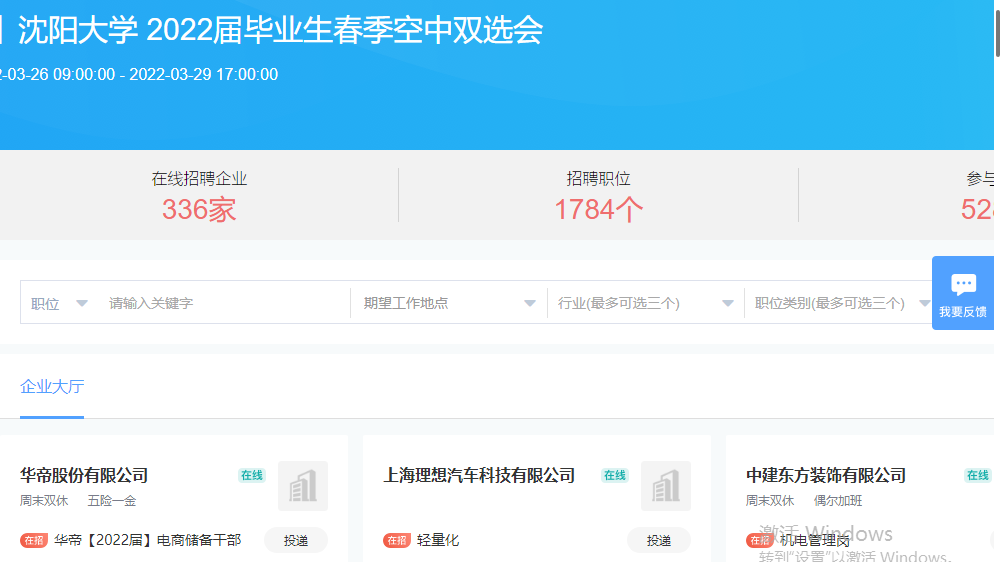This screenshot has height=562, width=1002.
Task: Click the 偶尔加班 tag under 中建东方装饰
Action: (838, 501)
